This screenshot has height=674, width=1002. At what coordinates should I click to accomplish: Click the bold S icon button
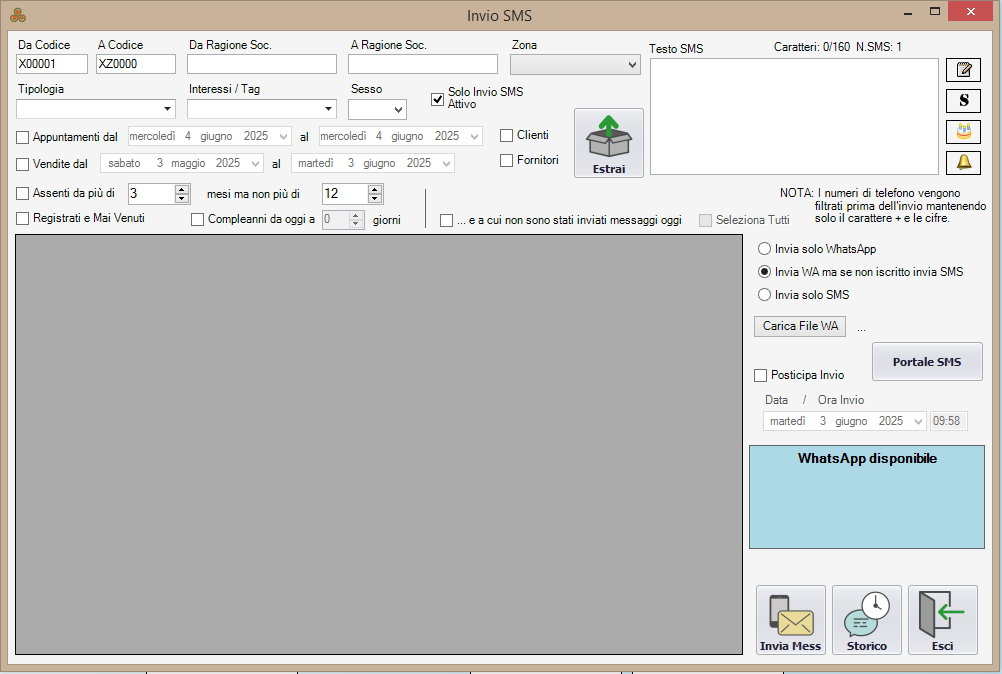[963, 101]
